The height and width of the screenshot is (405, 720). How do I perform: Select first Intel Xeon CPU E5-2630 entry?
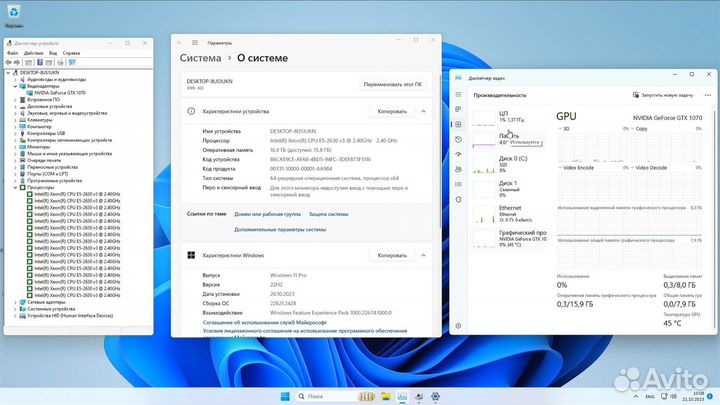pos(77,194)
